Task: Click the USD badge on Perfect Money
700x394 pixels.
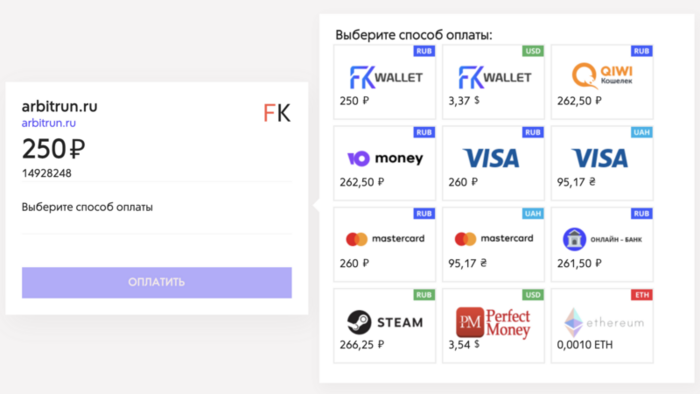Action: click(533, 294)
